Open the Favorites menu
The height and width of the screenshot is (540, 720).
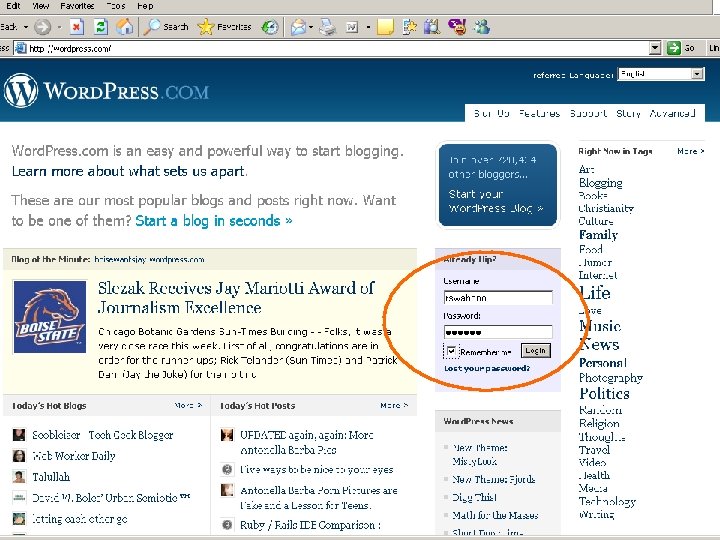pos(77,6)
